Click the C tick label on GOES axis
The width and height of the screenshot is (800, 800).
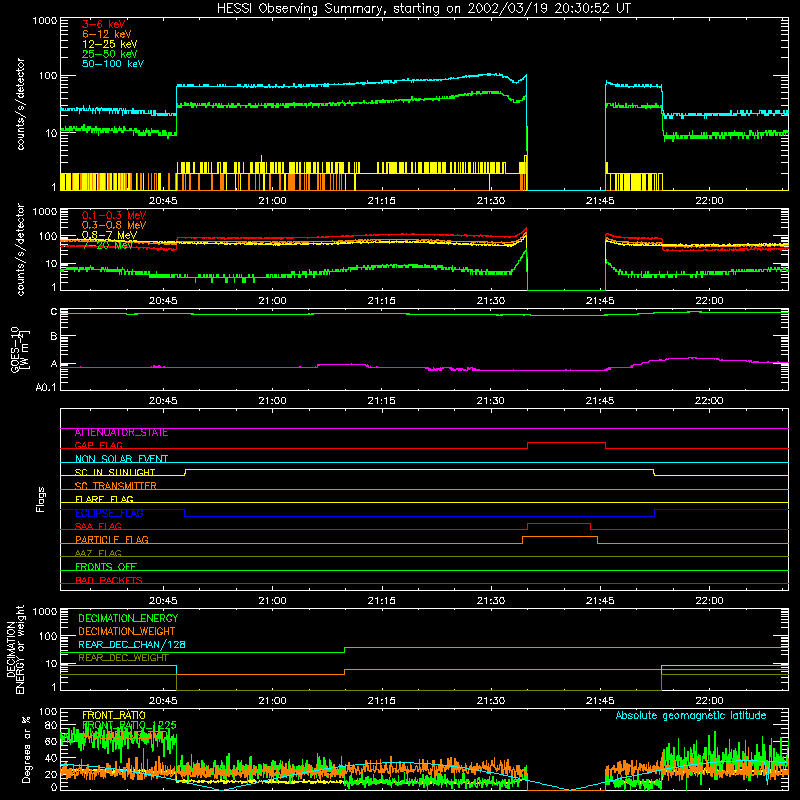[x=54, y=312]
